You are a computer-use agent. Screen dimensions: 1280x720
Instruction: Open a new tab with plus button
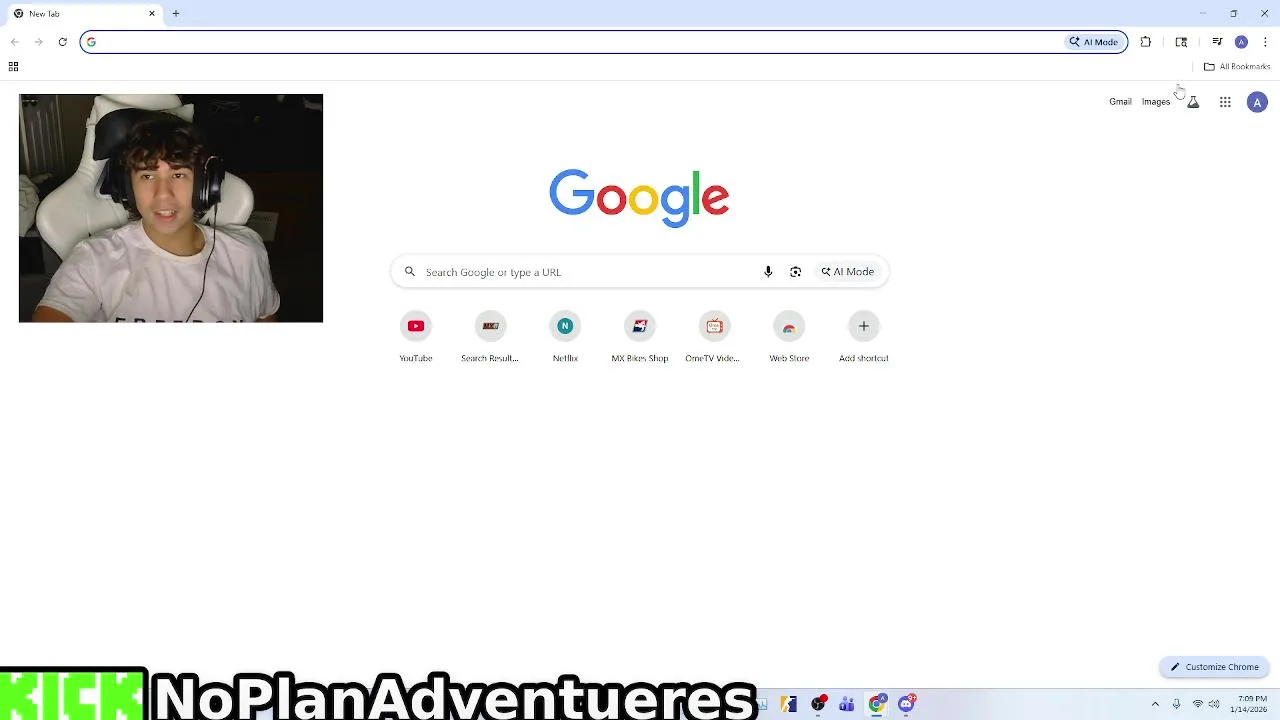[176, 14]
